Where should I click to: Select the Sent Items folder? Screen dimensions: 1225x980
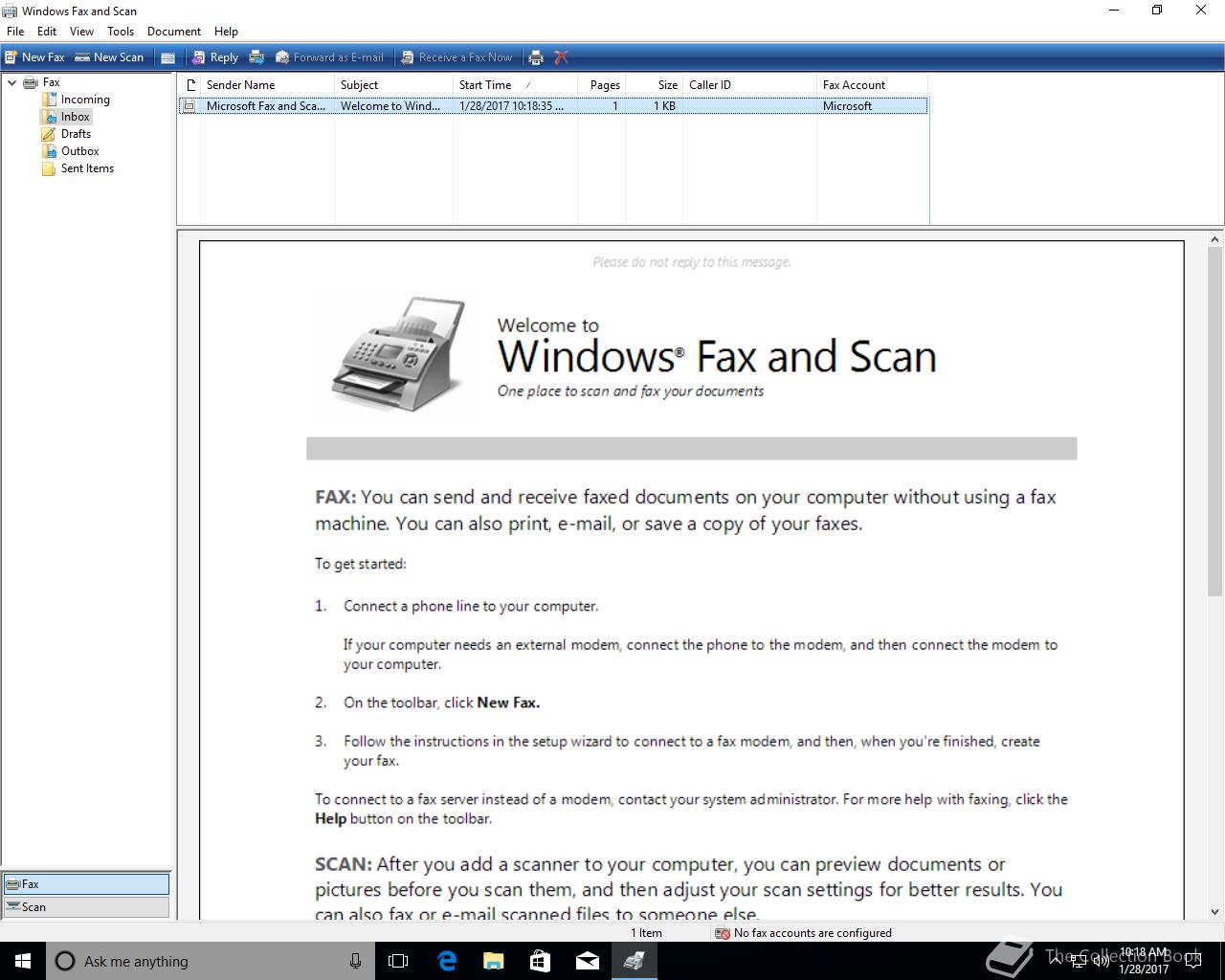click(x=87, y=168)
